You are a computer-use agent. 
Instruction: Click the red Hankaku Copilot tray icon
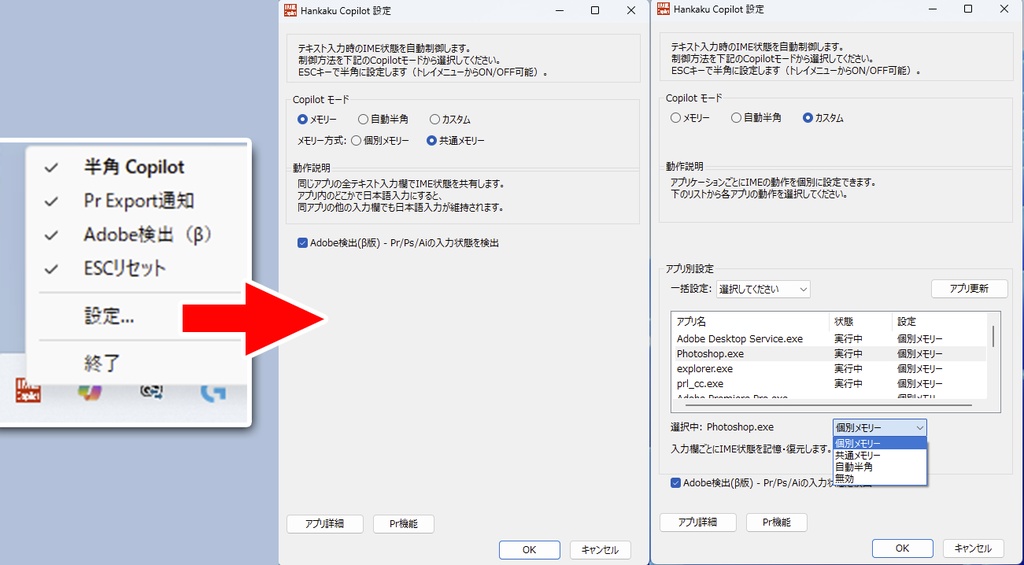28,391
